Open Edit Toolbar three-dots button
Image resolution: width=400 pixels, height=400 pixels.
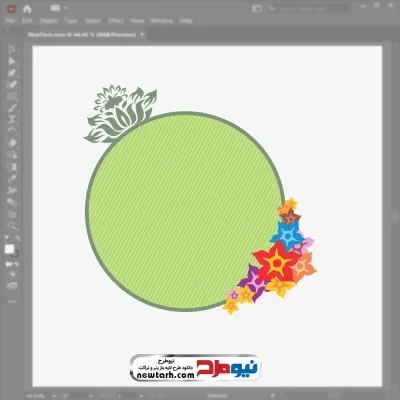(12, 302)
